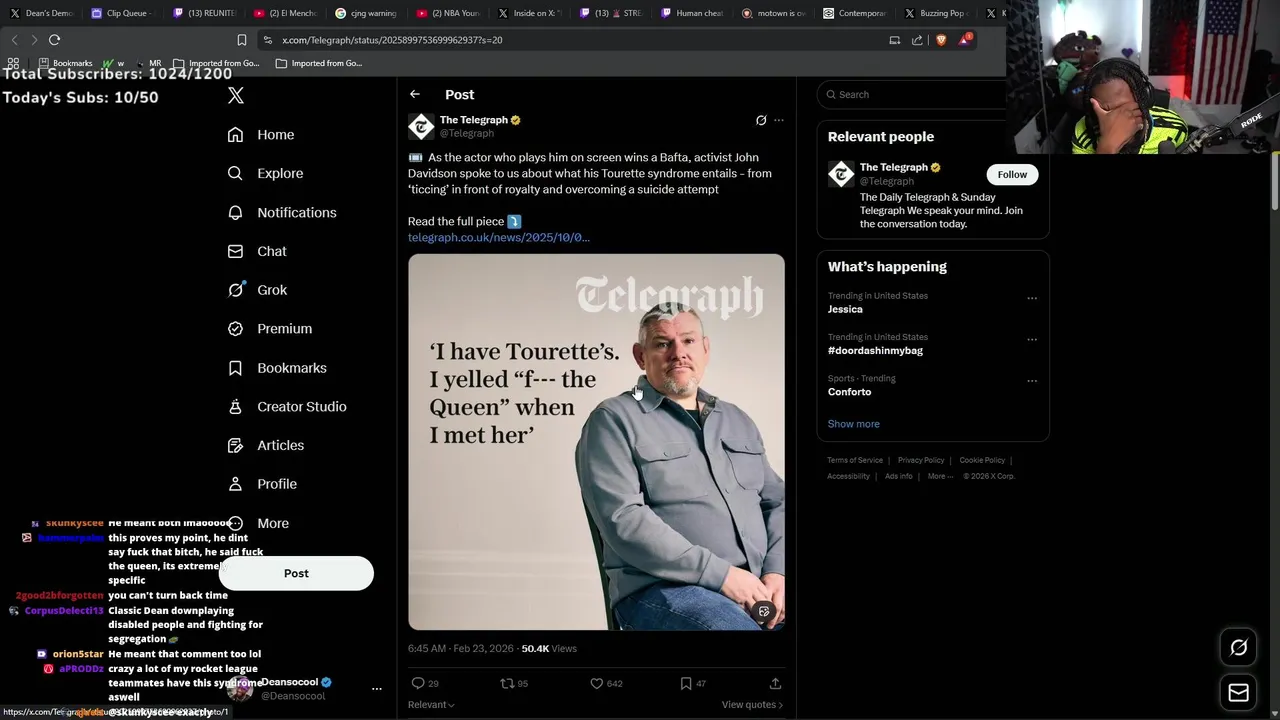Screen dimensions: 1280x720
Task: Click the page's vertical scrollbar
Action: (1275, 180)
